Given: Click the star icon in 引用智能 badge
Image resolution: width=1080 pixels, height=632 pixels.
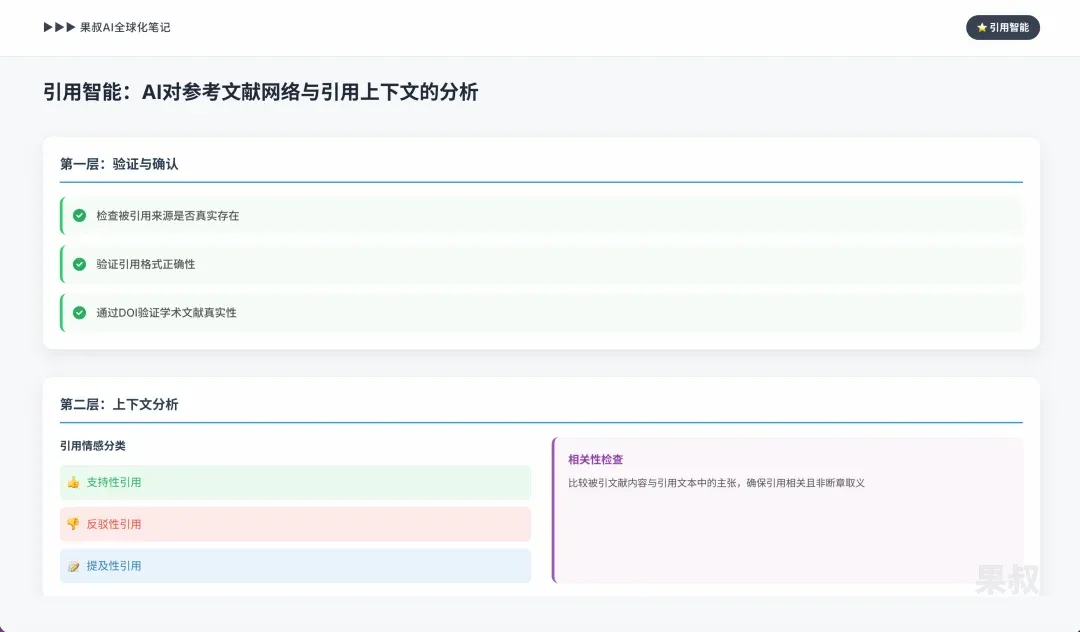Looking at the screenshot, I should pos(982,28).
